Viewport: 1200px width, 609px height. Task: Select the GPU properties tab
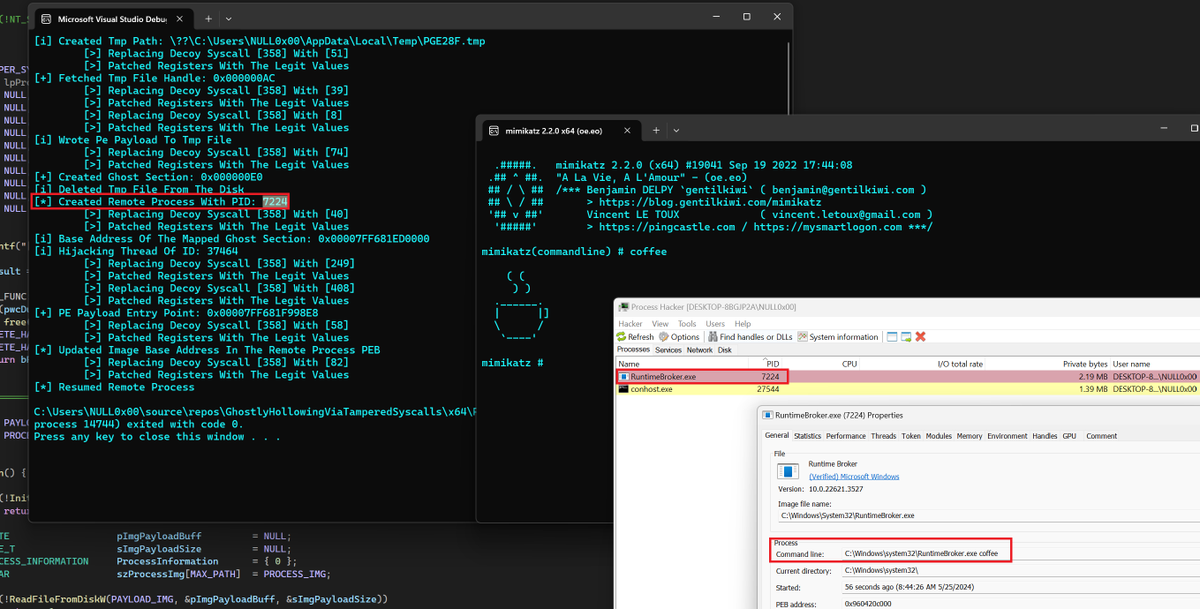[x=1069, y=436]
